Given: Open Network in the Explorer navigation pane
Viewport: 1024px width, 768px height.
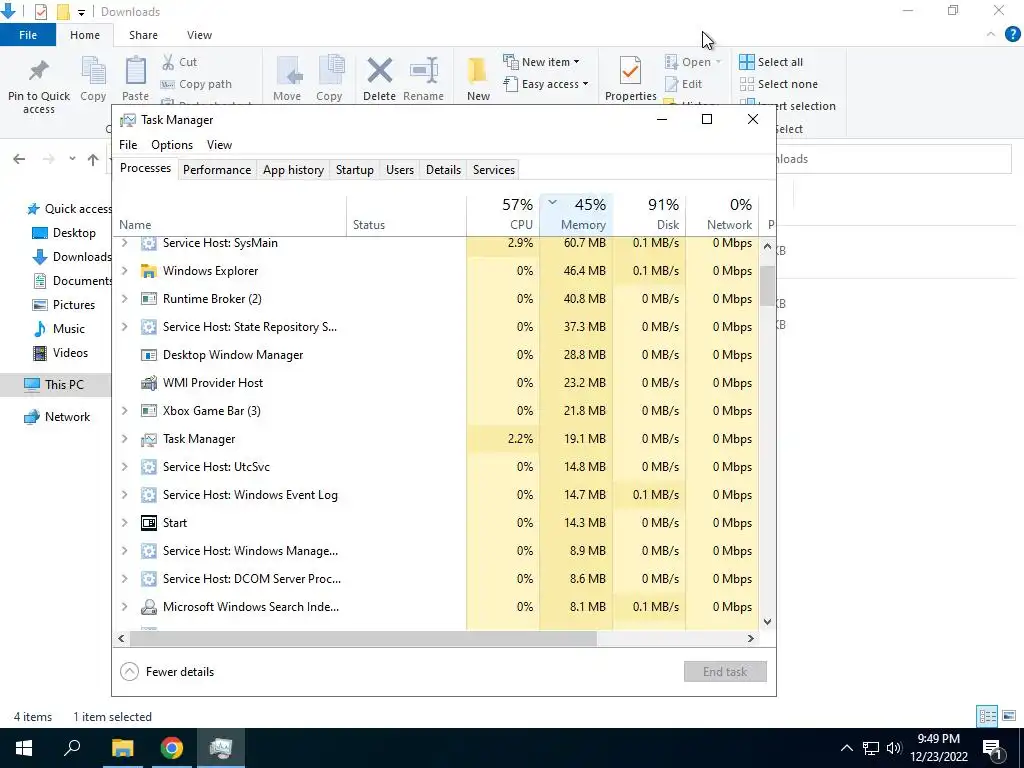Looking at the screenshot, I should [56, 417].
